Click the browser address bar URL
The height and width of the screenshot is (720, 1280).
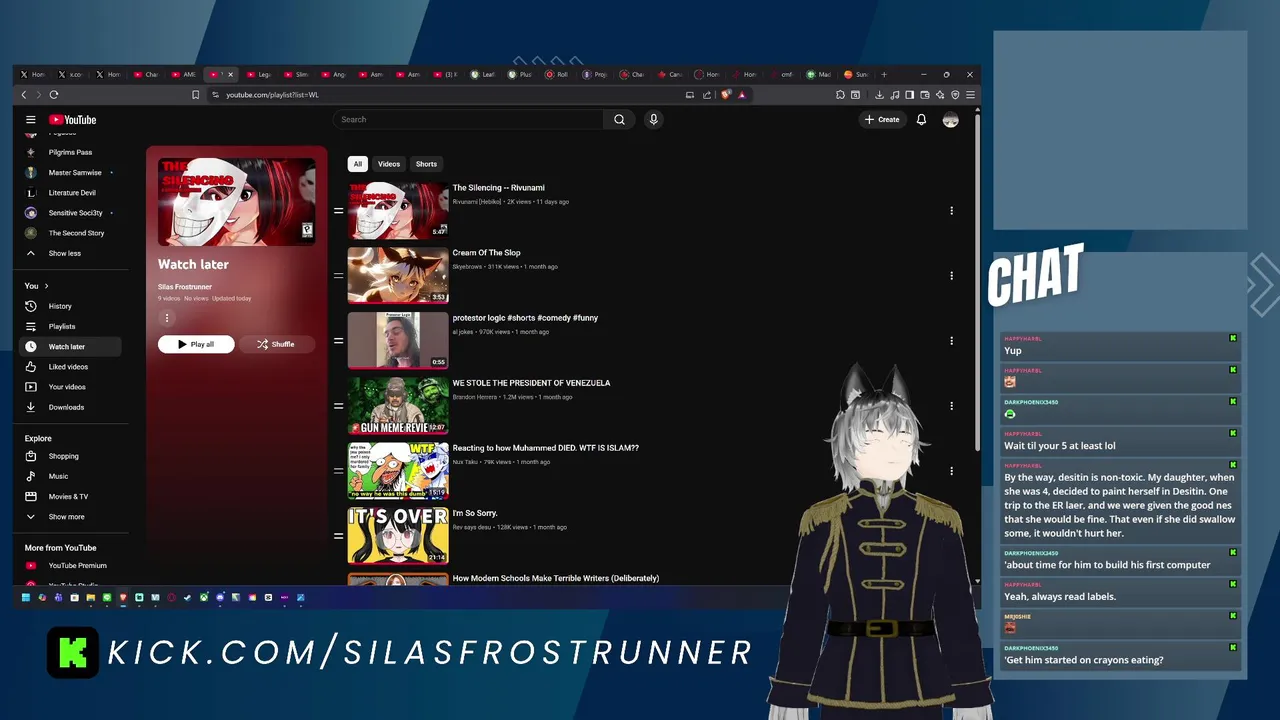pos(272,95)
